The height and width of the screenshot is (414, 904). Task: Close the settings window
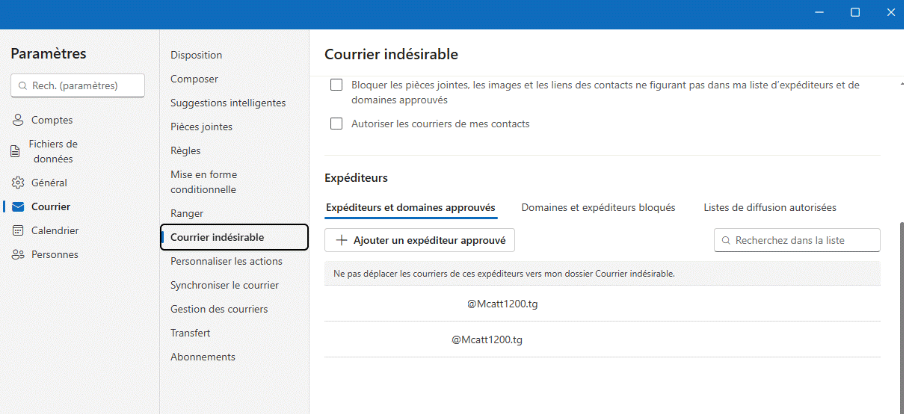click(890, 13)
